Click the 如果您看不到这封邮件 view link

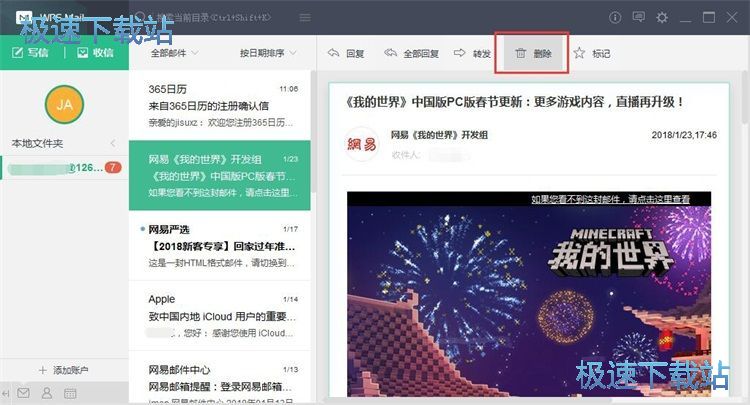pyautogui.click(x=610, y=199)
